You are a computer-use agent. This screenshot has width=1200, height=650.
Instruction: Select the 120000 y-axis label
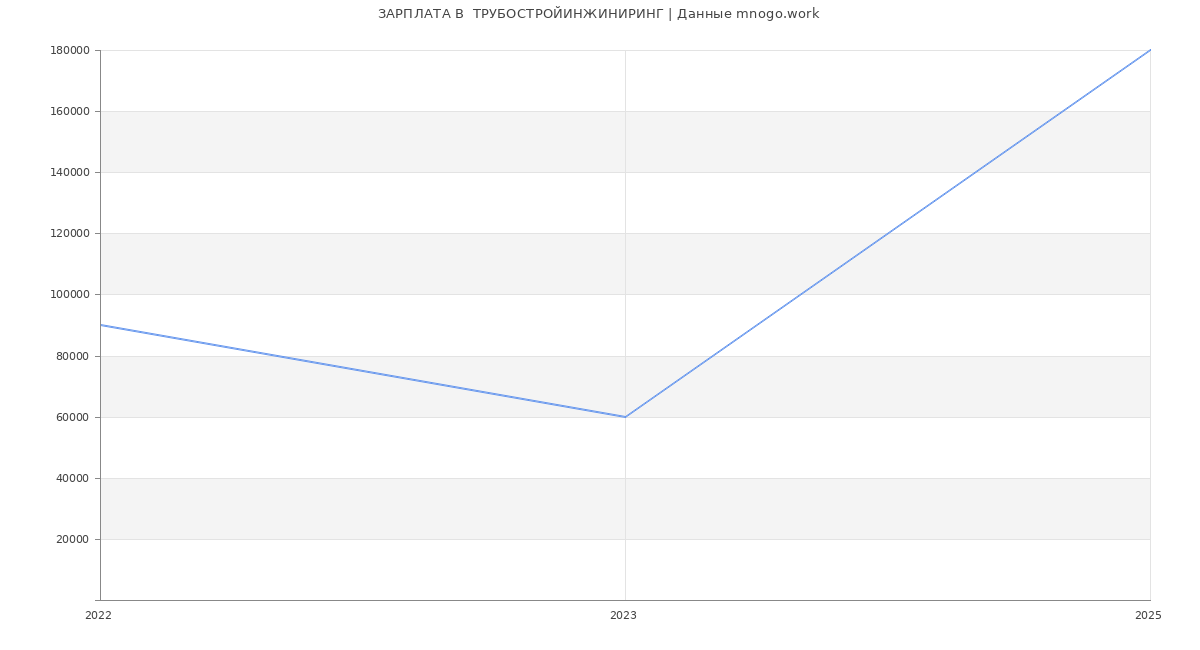pos(71,233)
